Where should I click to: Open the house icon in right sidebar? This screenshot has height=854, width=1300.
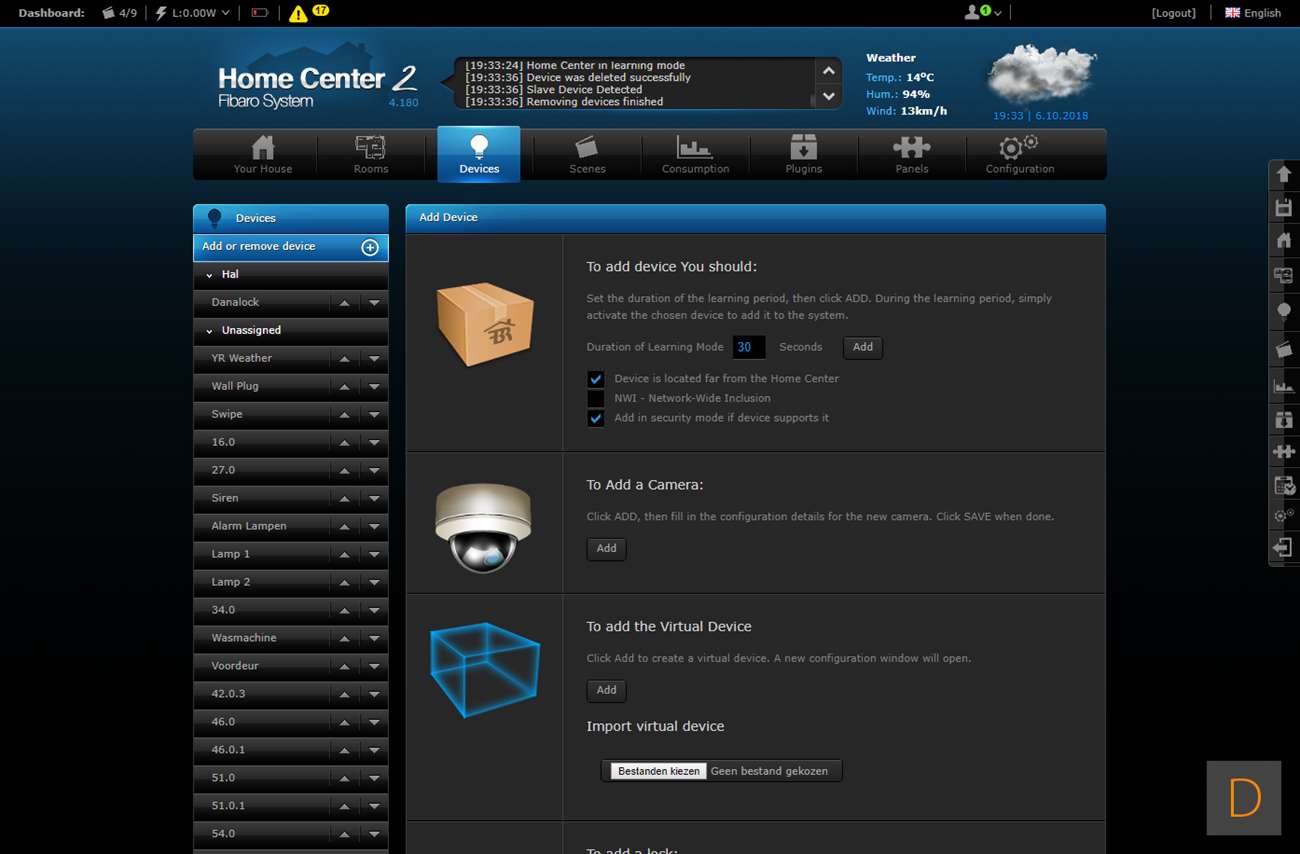click(1284, 240)
